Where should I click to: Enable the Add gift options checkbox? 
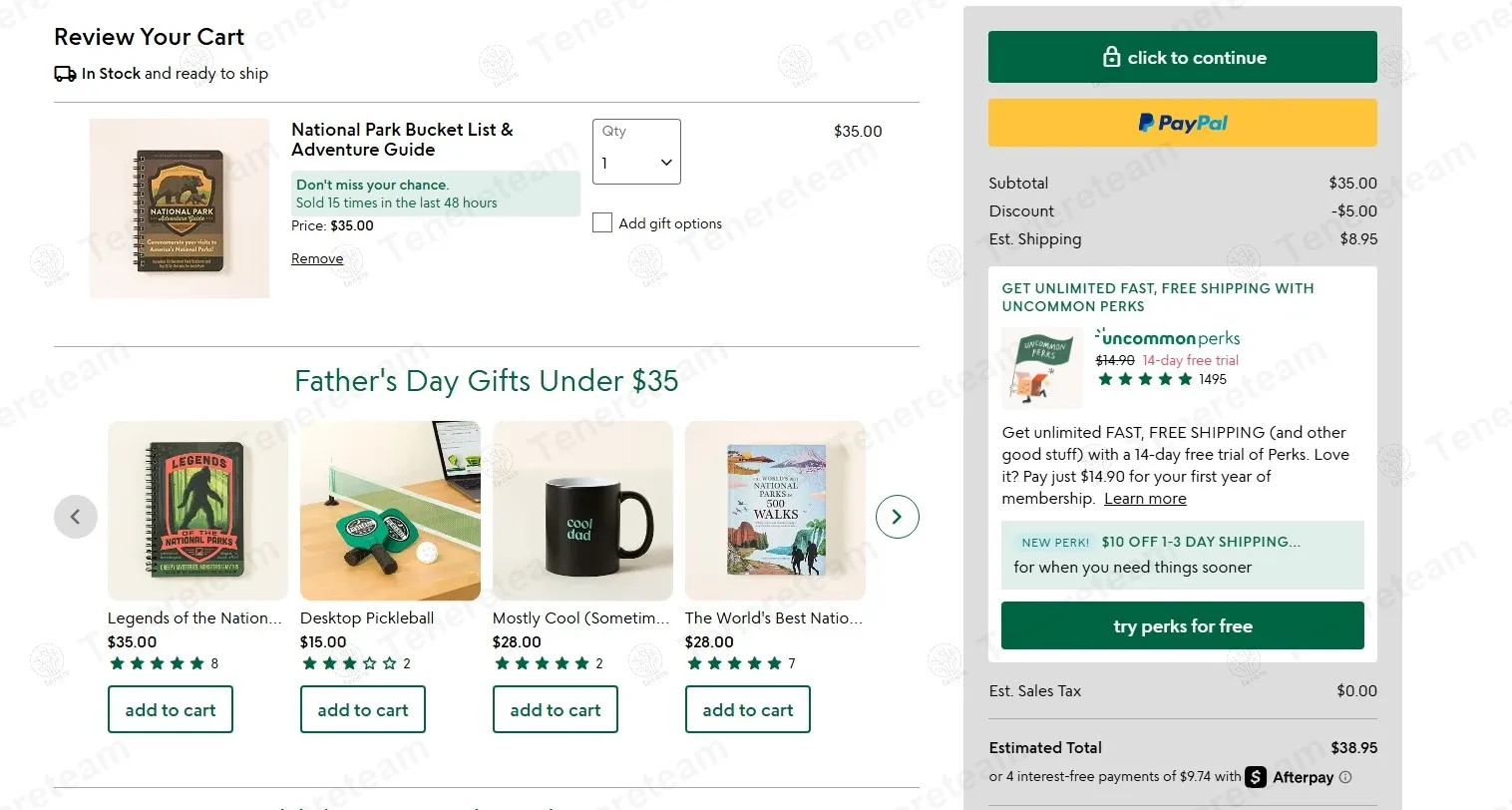(602, 222)
